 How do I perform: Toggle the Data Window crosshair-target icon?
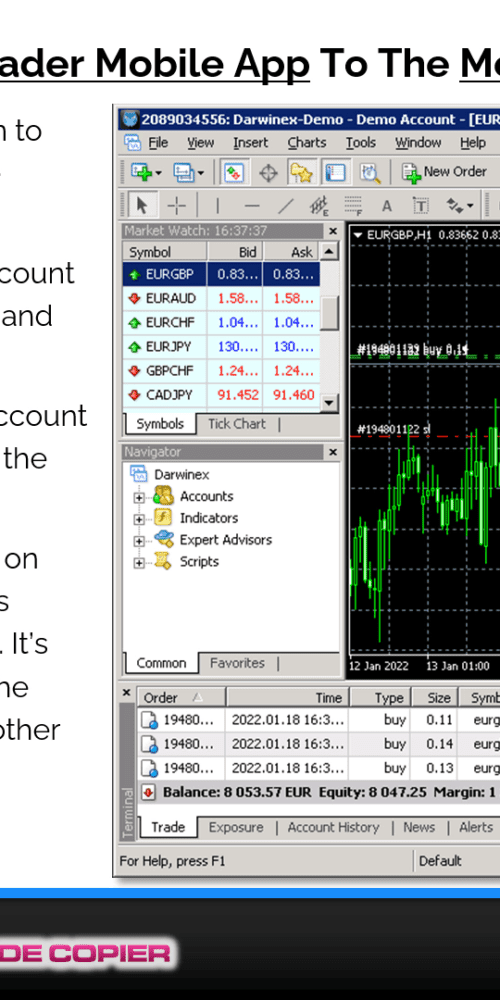[x=268, y=172]
